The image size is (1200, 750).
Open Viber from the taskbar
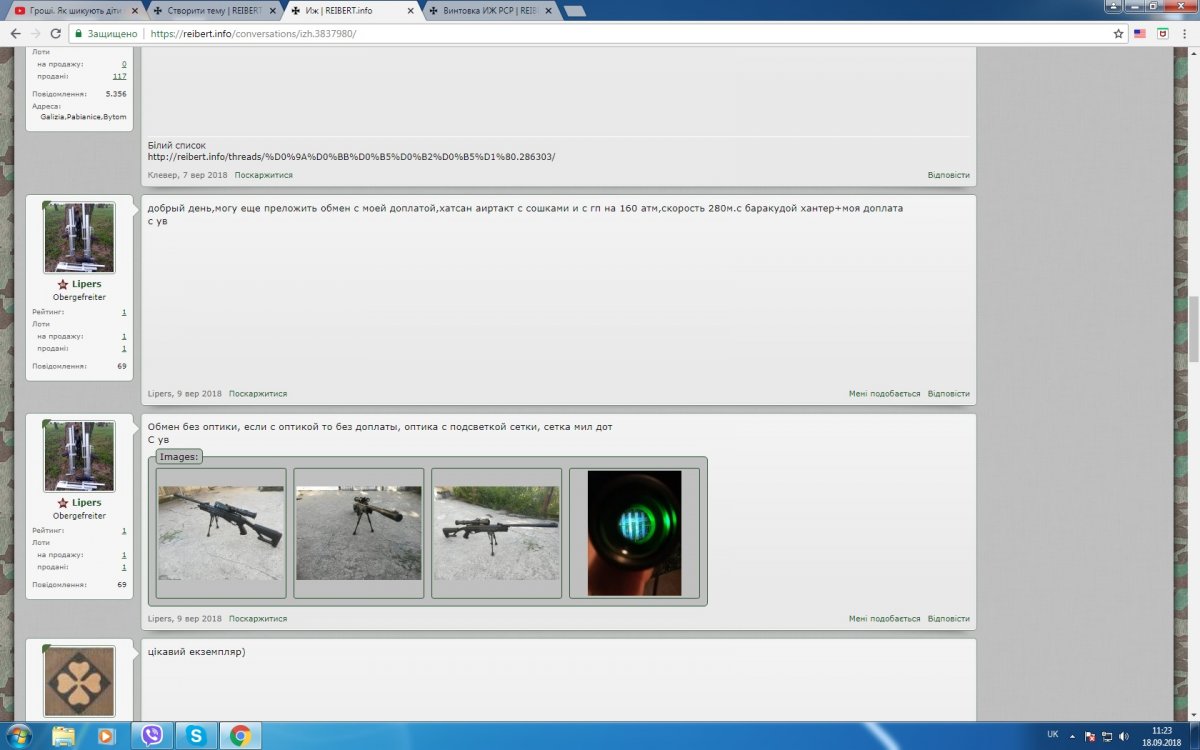tap(152, 735)
